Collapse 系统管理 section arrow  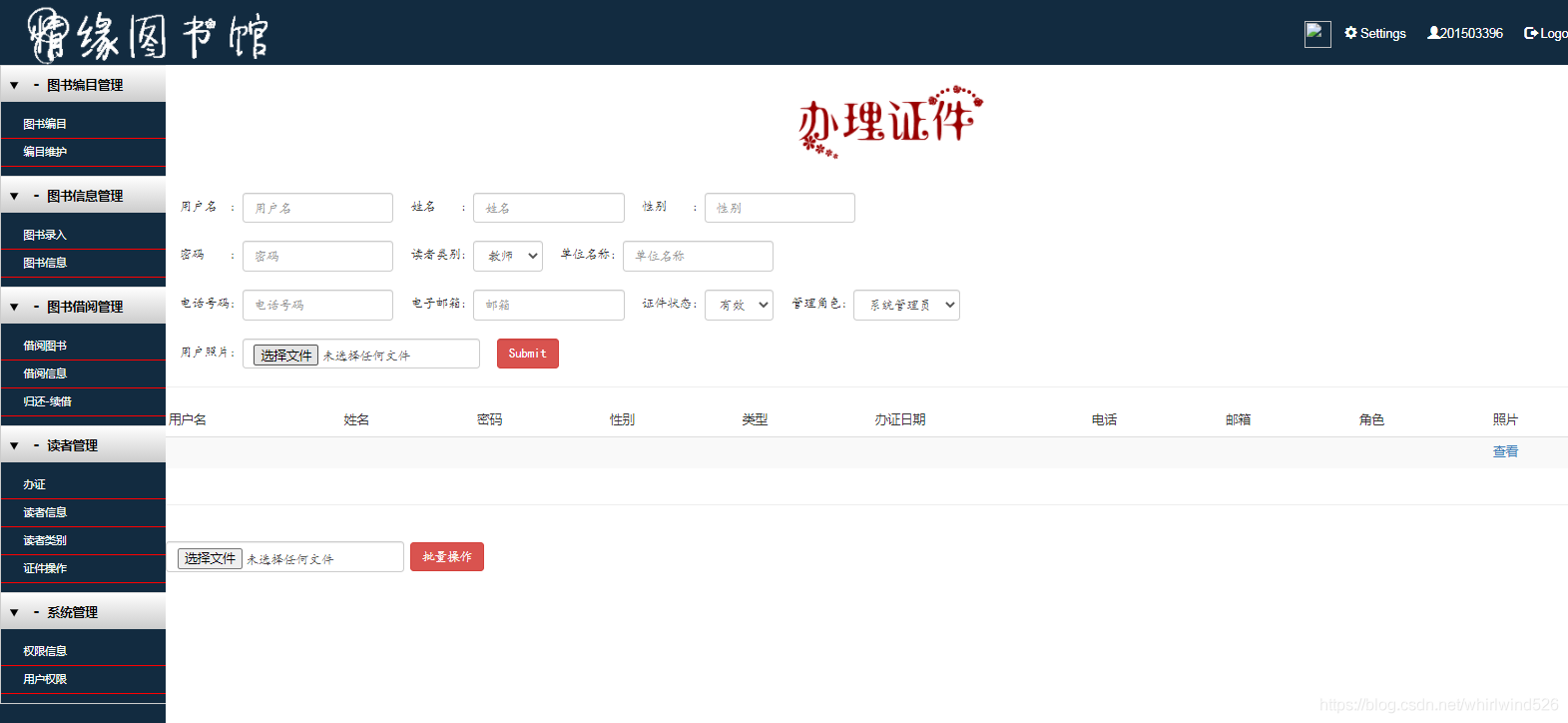14,612
